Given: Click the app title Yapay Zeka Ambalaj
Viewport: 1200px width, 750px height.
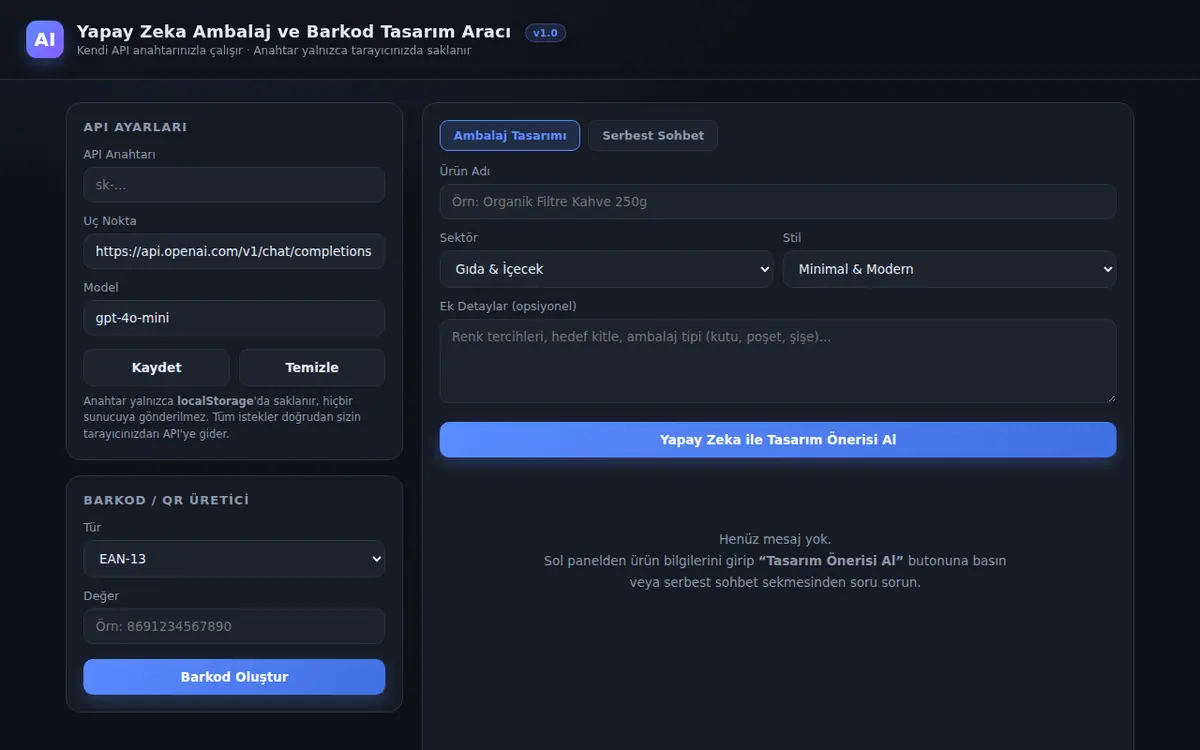Looking at the screenshot, I should click(x=293, y=31).
